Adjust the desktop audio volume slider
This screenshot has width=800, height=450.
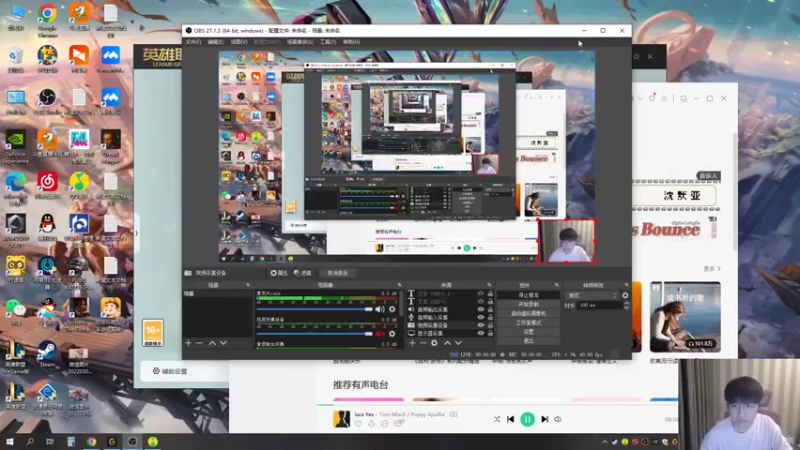[314, 309]
